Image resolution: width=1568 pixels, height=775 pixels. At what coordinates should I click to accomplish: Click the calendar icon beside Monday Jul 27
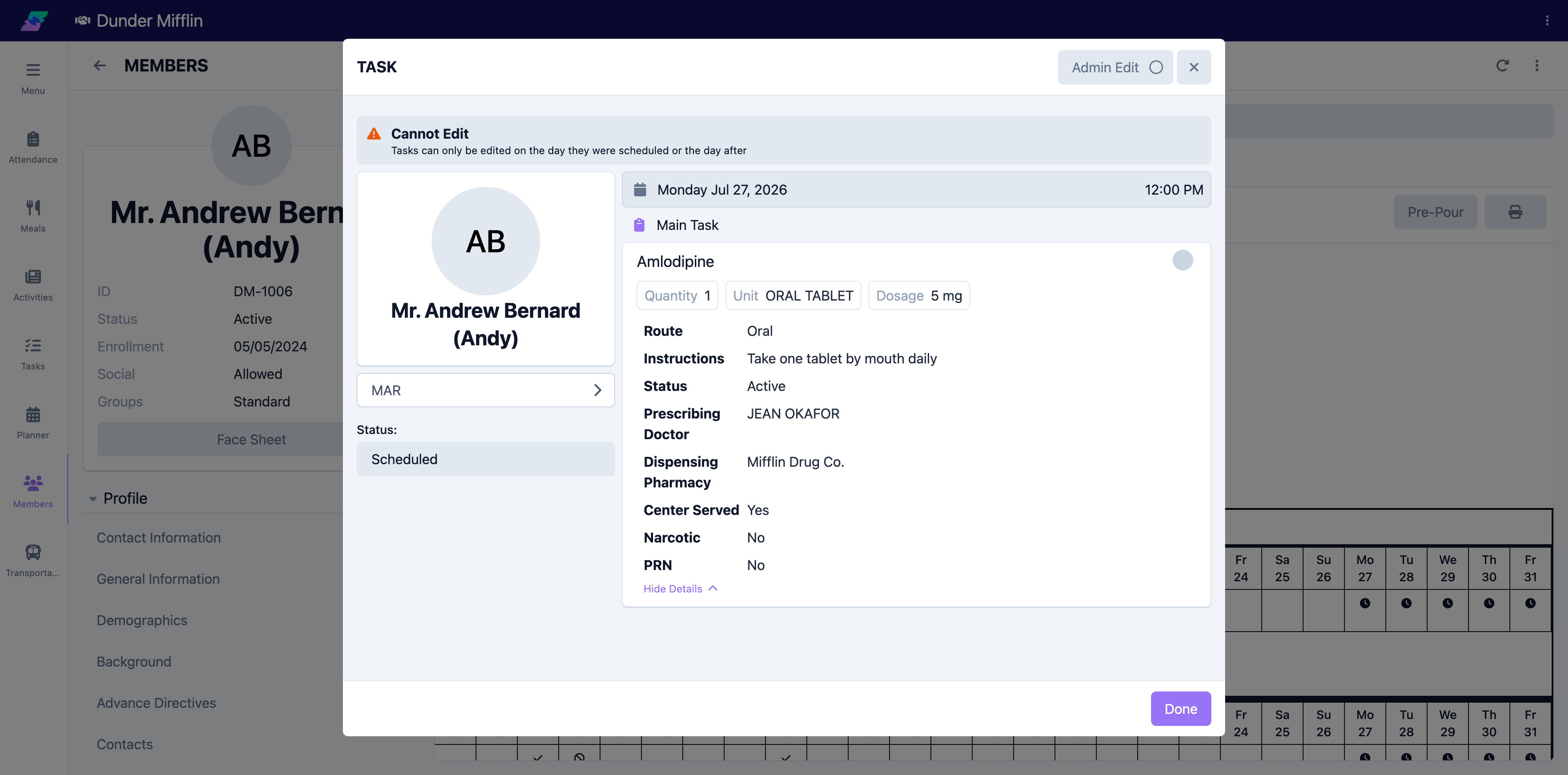click(640, 190)
